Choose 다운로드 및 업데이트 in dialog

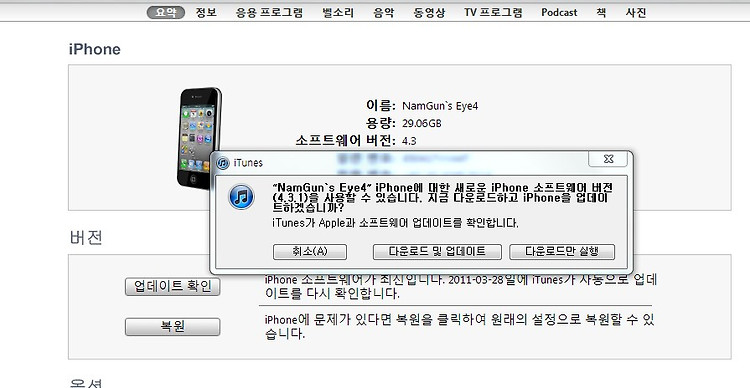(x=437, y=252)
